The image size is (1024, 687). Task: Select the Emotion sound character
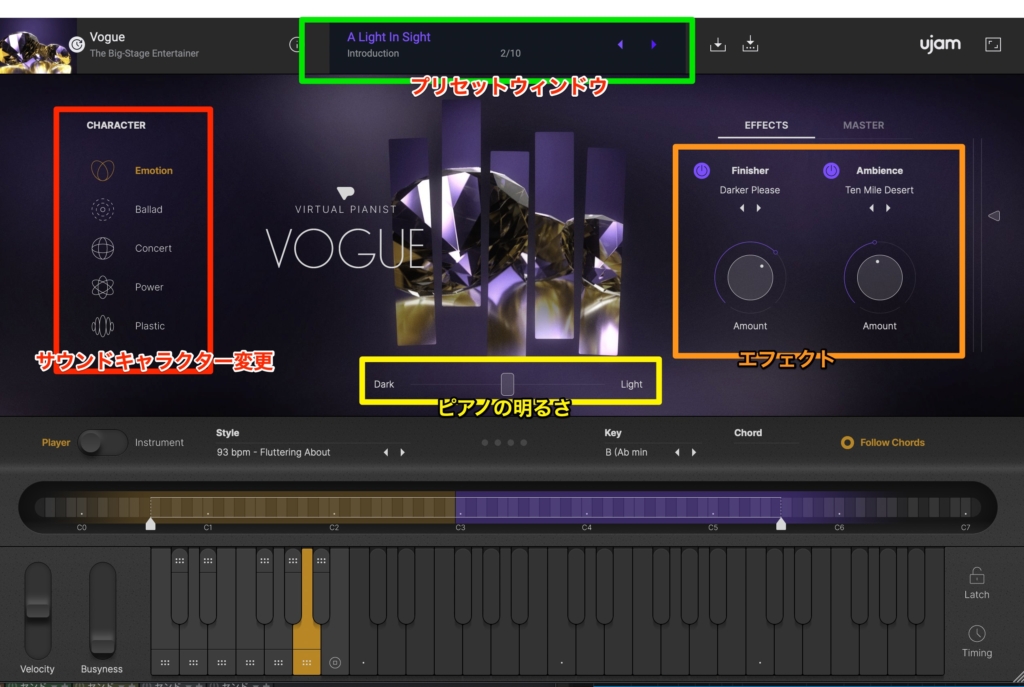pos(101,169)
